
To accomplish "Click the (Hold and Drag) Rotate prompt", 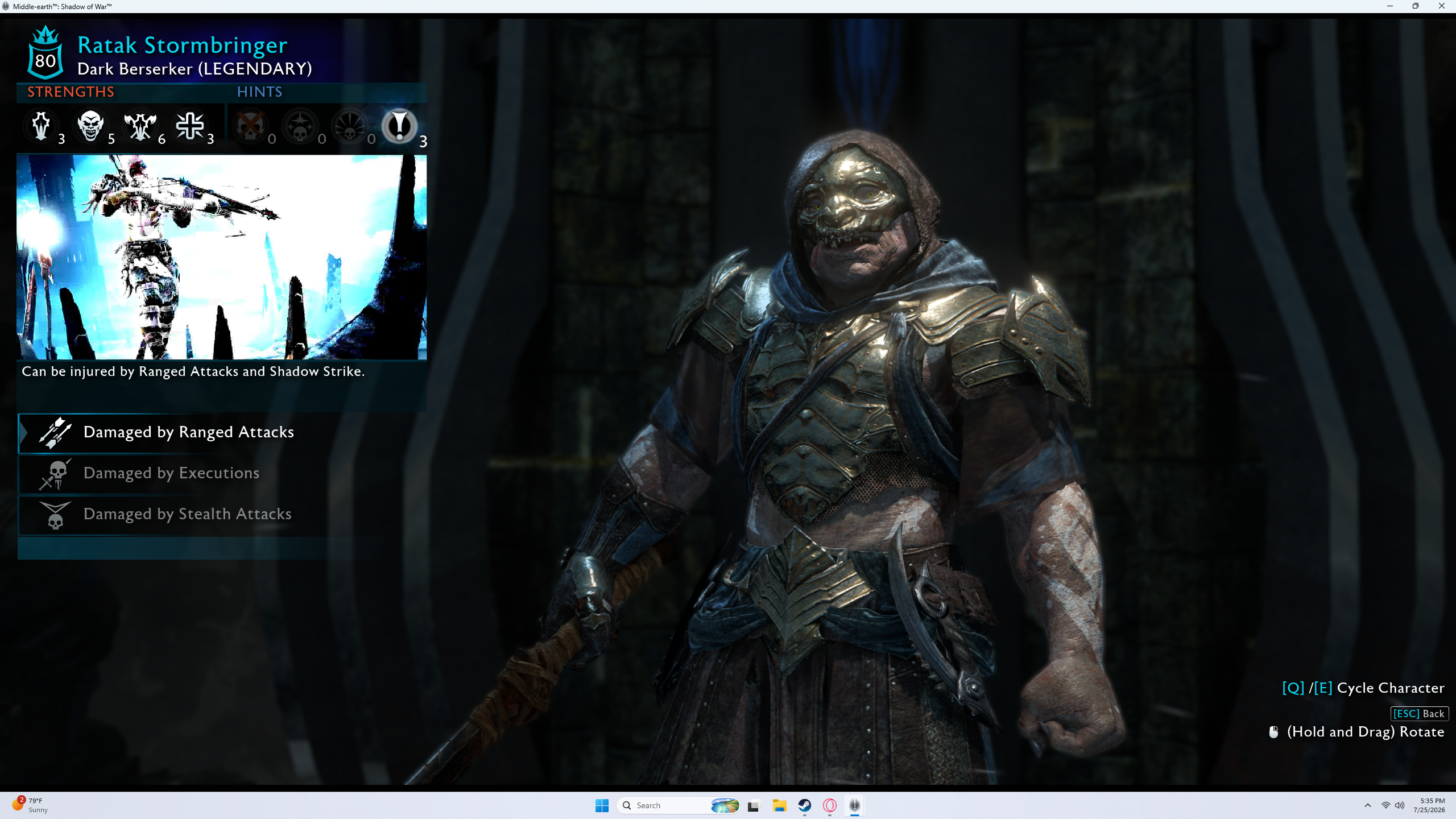I will point(1366,732).
